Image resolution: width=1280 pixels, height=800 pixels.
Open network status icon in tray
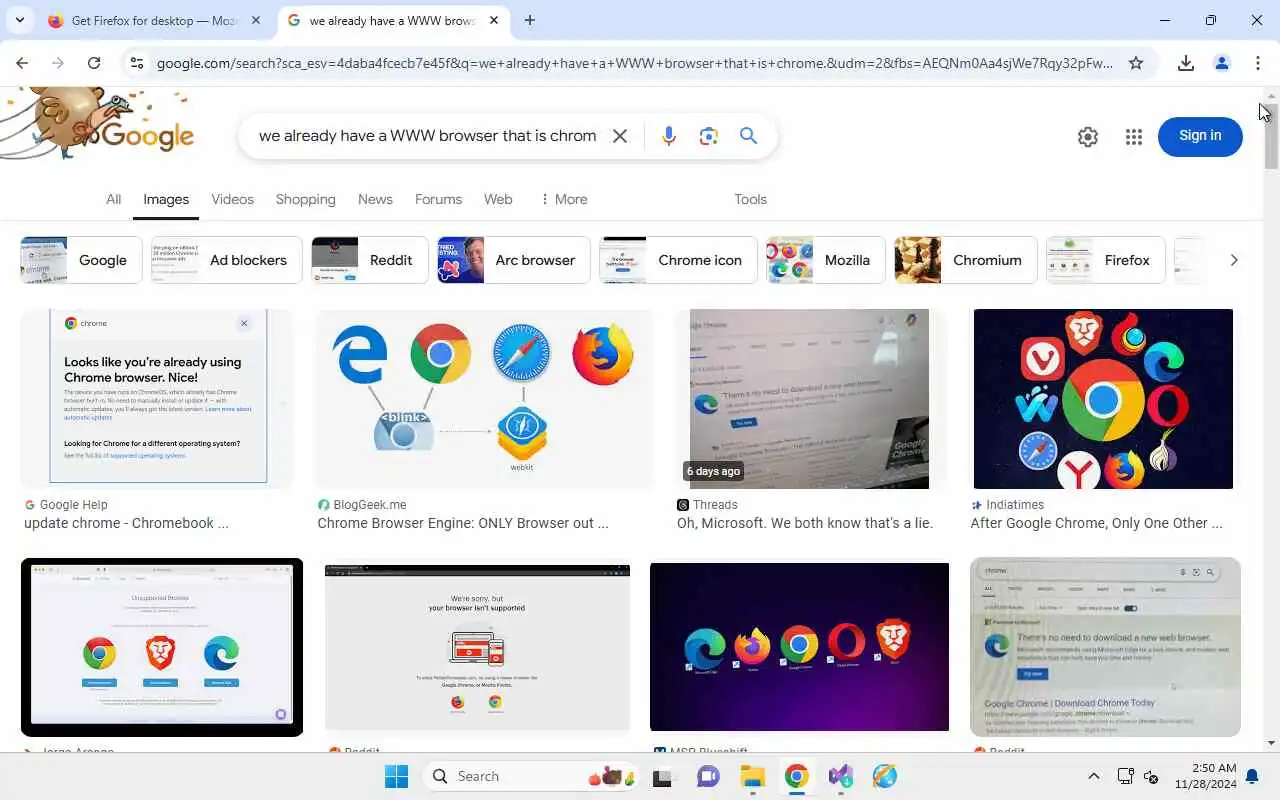pos(1125,776)
